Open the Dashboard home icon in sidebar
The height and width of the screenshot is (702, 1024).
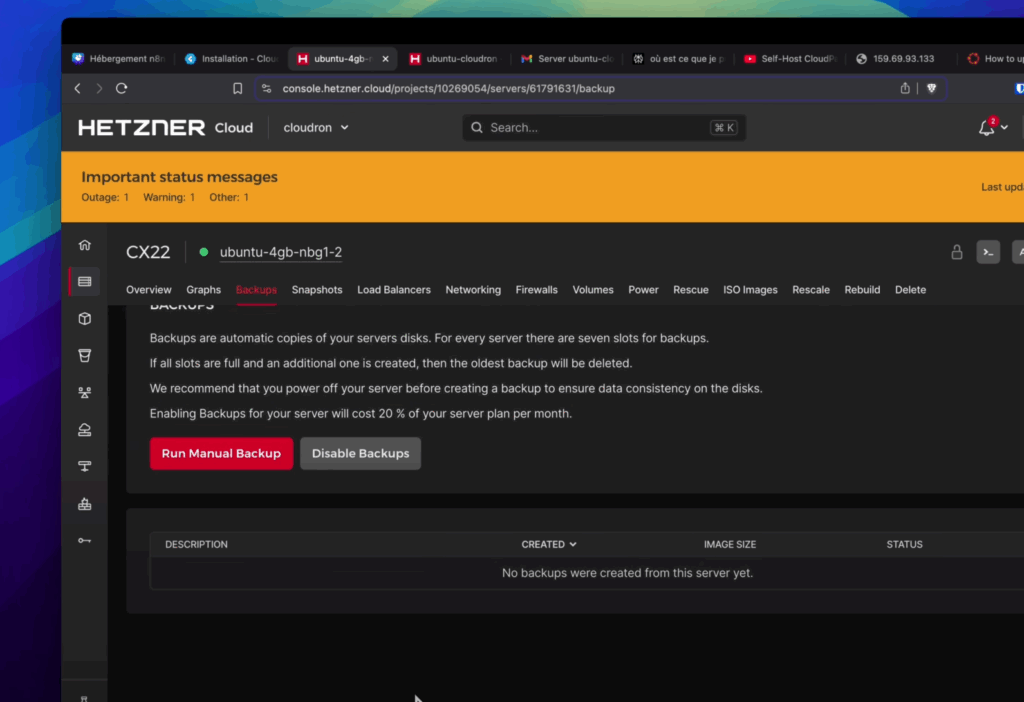(85, 245)
